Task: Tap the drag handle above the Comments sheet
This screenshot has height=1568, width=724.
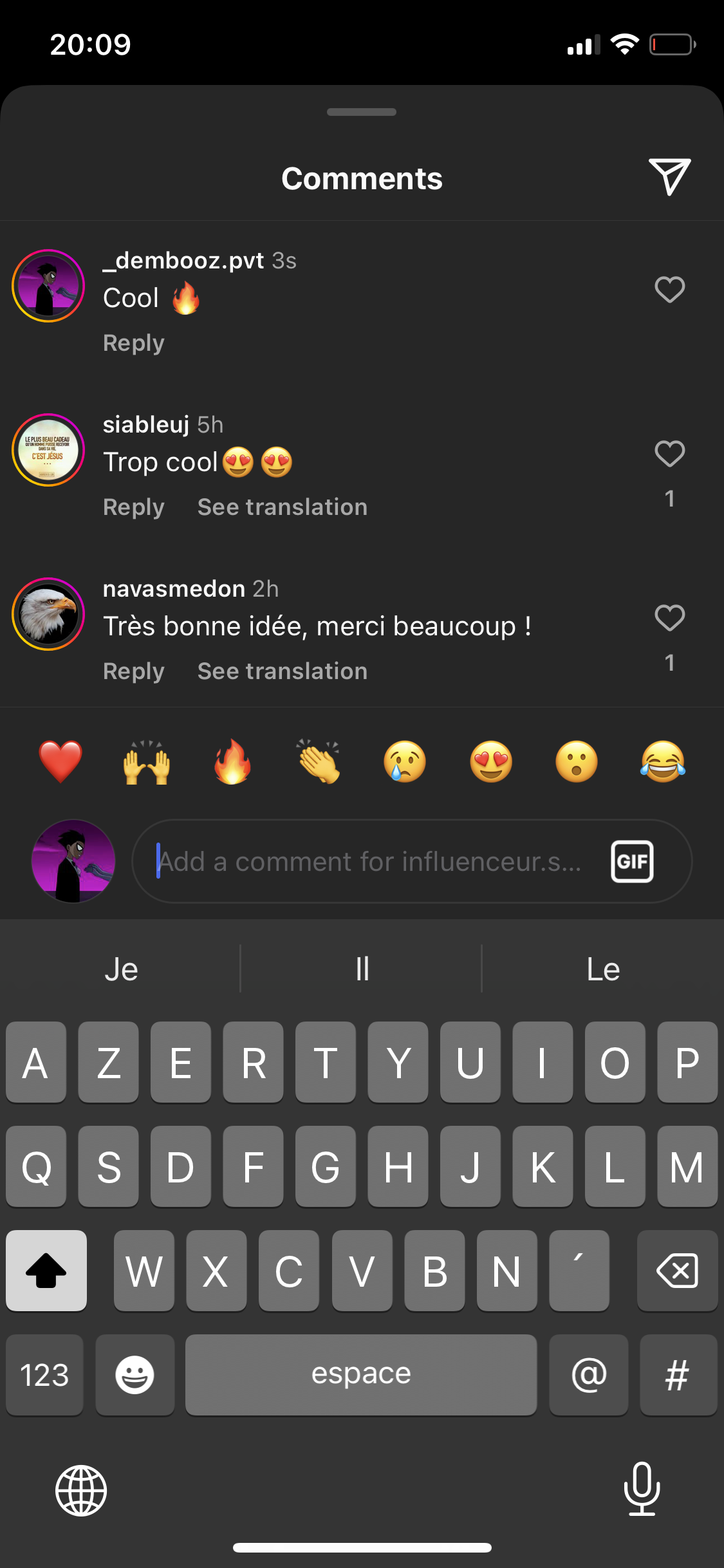Action: pos(362,112)
